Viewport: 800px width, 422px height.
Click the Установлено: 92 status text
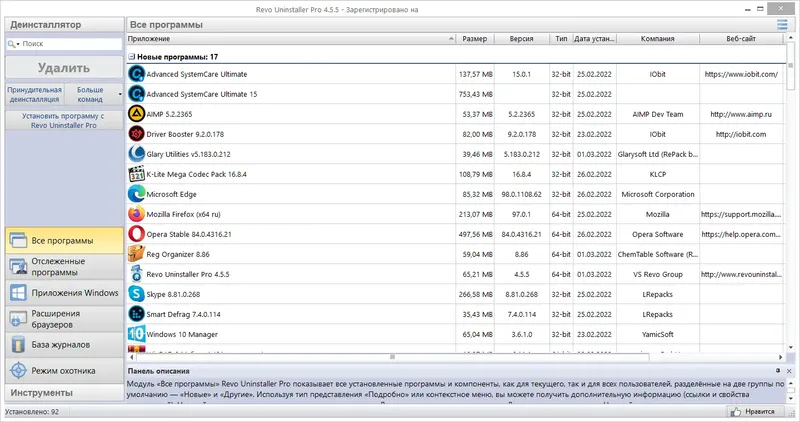pos(32,412)
